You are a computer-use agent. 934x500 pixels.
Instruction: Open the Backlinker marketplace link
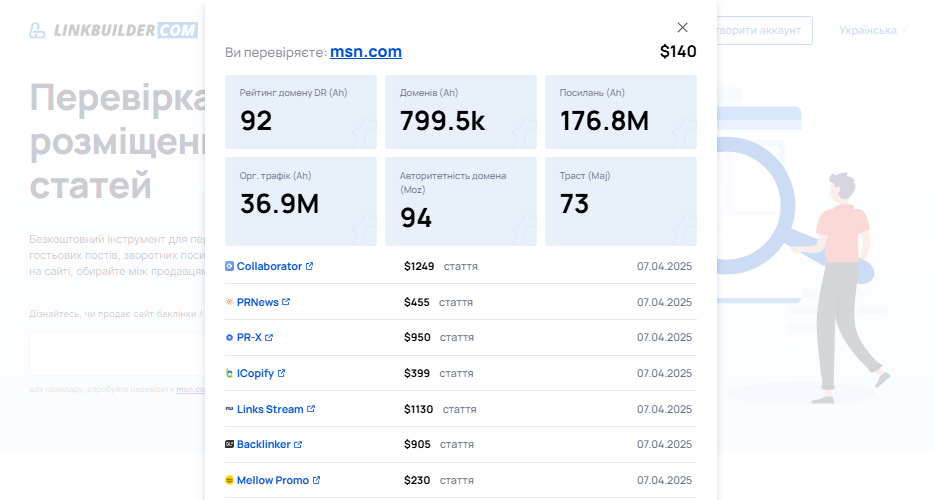point(263,445)
